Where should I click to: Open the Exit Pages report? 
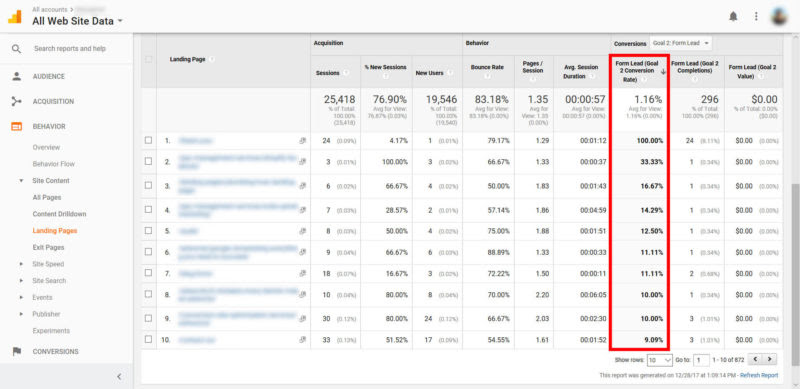pos(48,248)
